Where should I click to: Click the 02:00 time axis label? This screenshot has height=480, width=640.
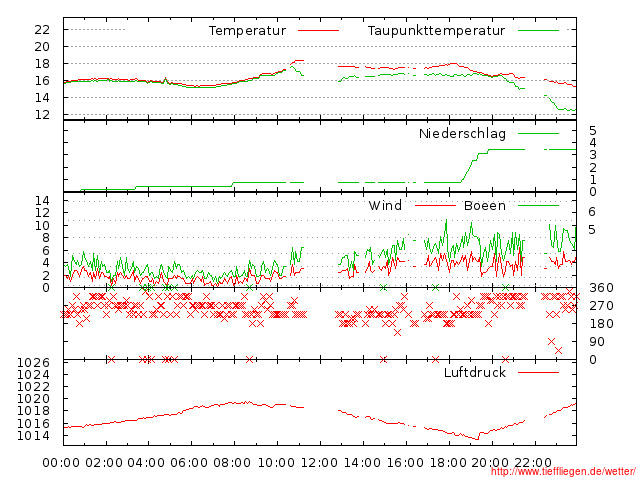point(104,463)
